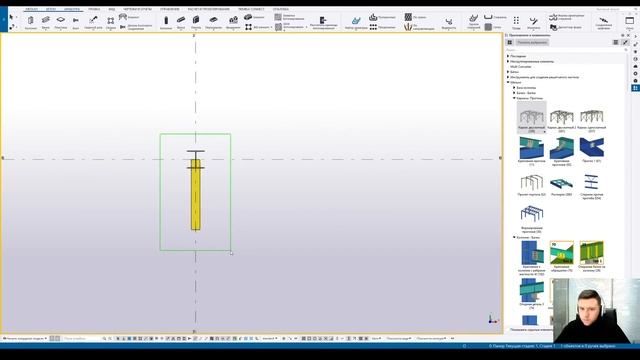The image size is (640, 360).
Task: Click the magnifier icon in the bottom toolbar
Action: pos(104,338)
